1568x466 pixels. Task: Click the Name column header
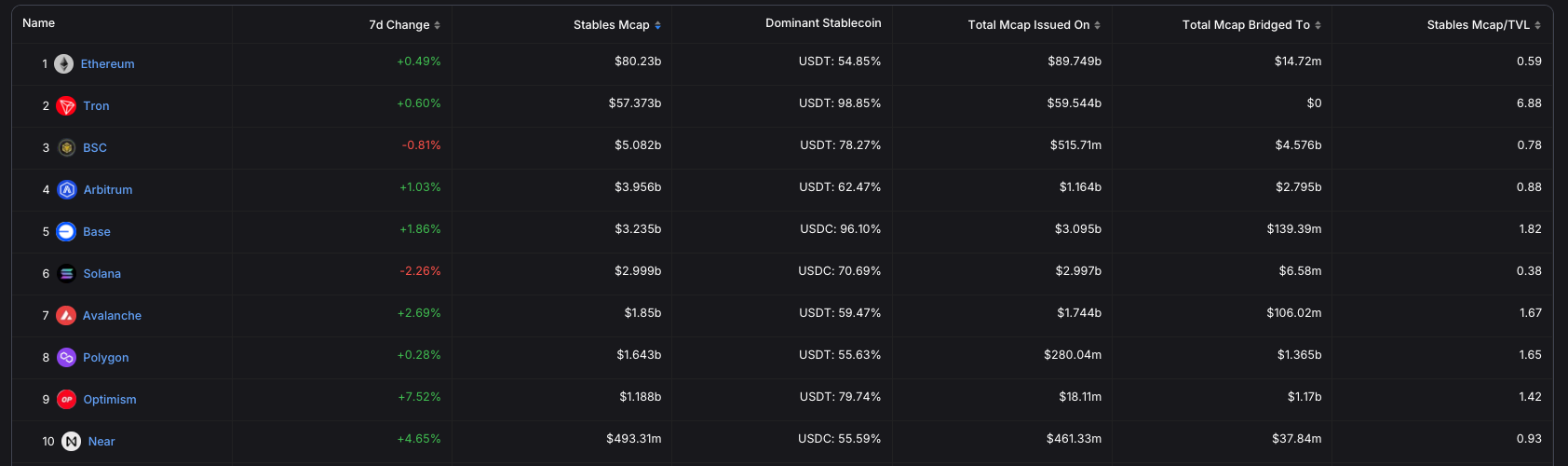[x=38, y=23]
